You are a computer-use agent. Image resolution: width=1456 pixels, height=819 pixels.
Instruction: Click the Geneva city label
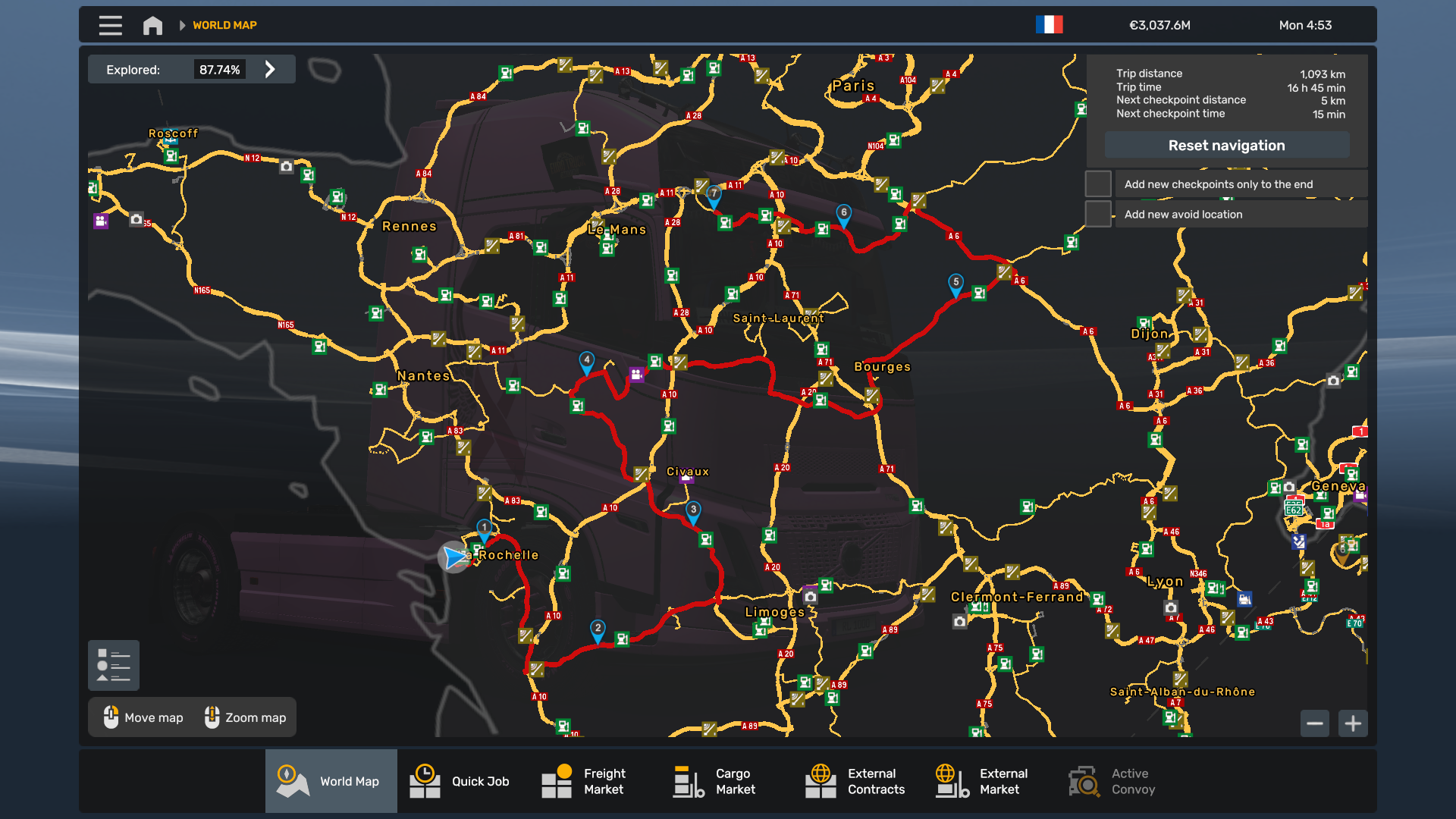(1338, 486)
